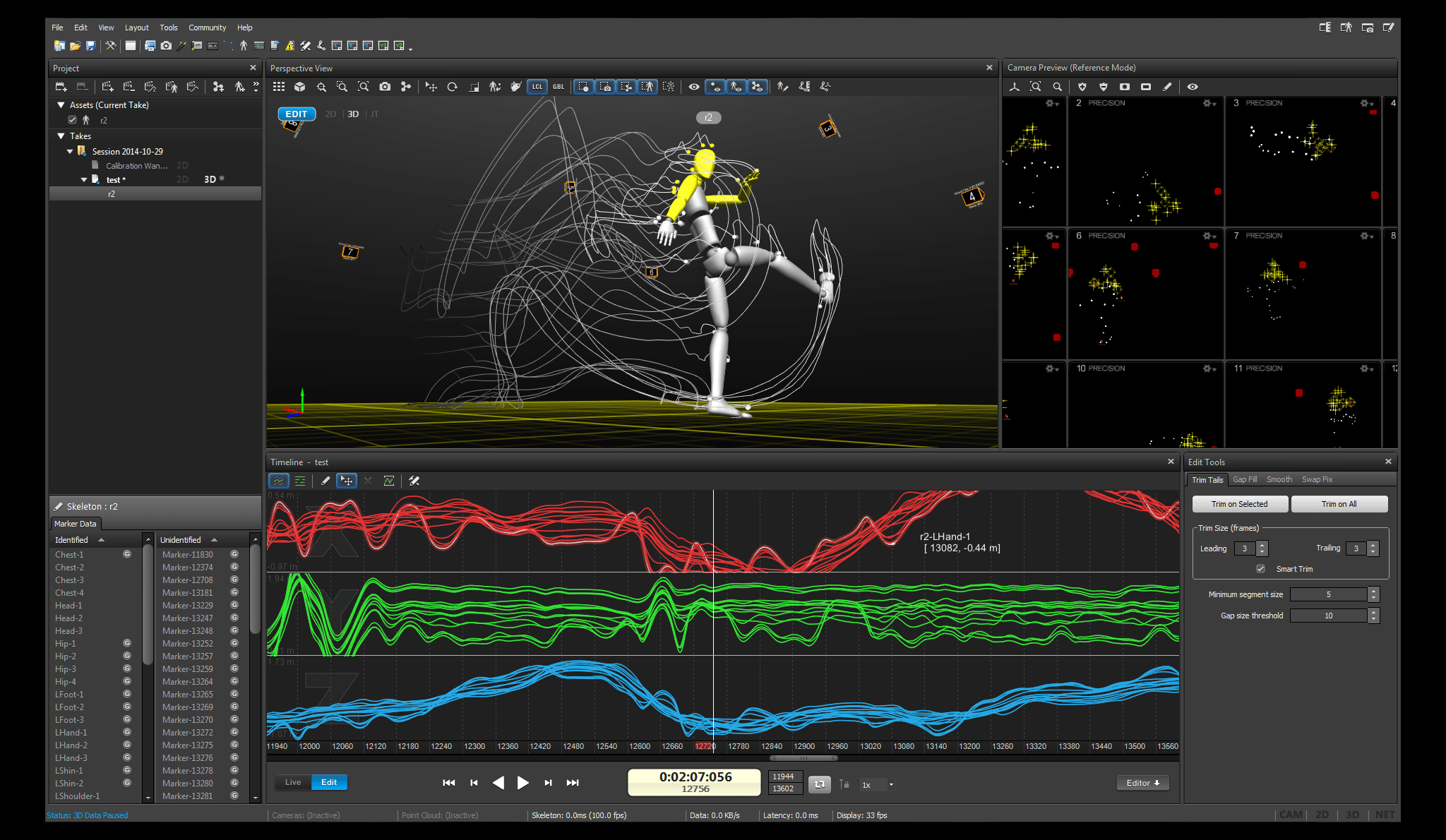Viewport: 1446px width, 840px height.
Task: Toggle the Smart Trim checkbox
Action: [x=1260, y=569]
